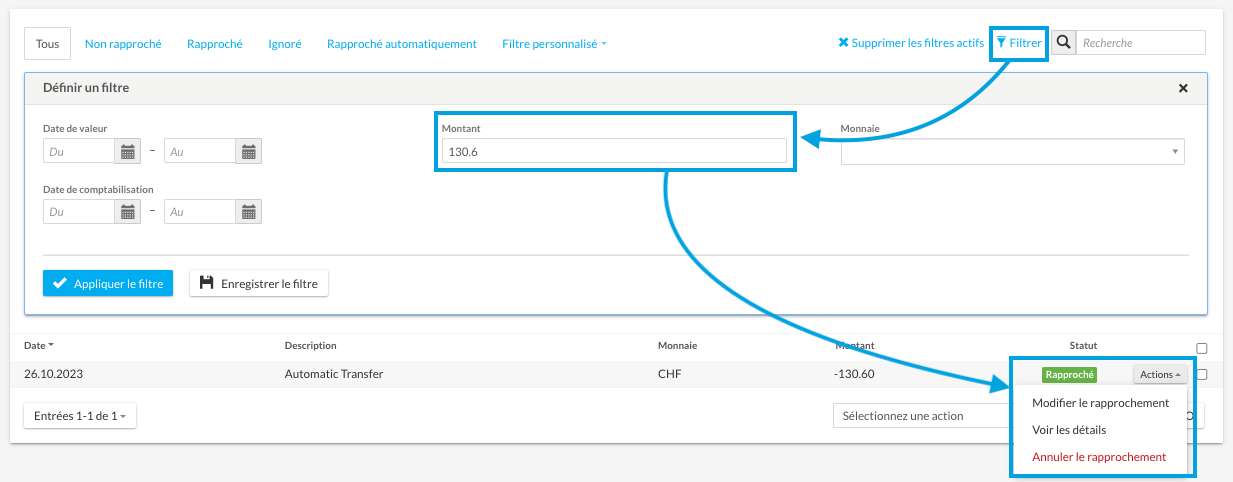The width and height of the screenshot is (1233, 482).
Task: Expand the Filtre personnalisé dropdown
Action: [x=554, y=44]
